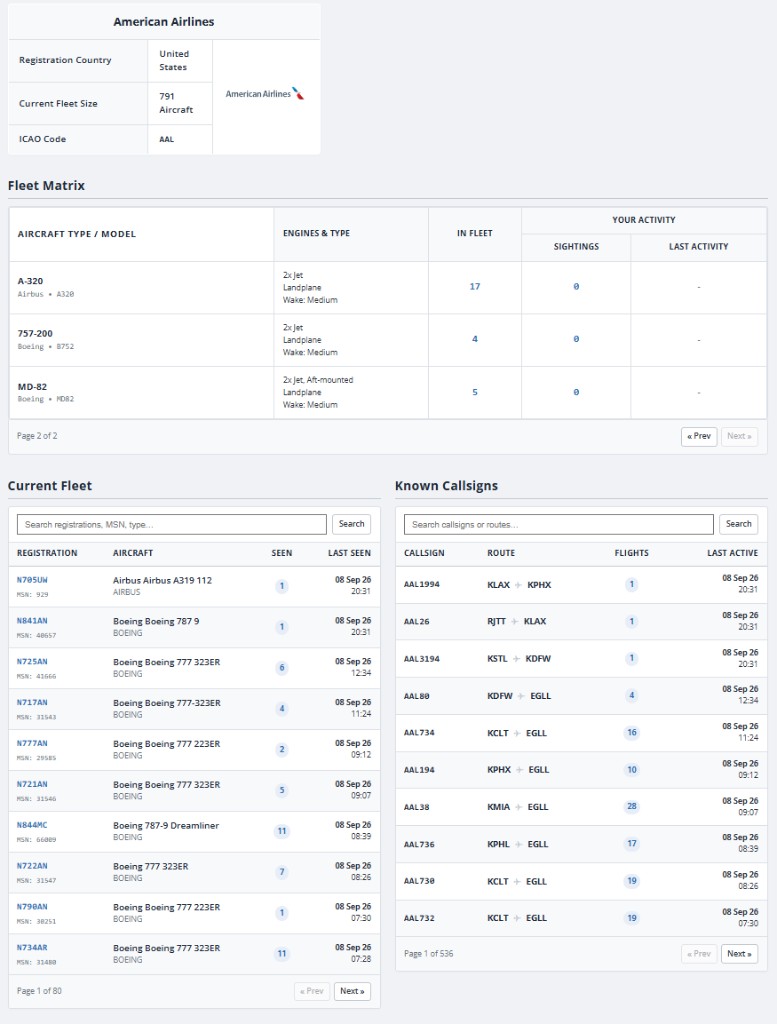Open registration N721AN
777x1024 pixels.
(x=32, y=784)
